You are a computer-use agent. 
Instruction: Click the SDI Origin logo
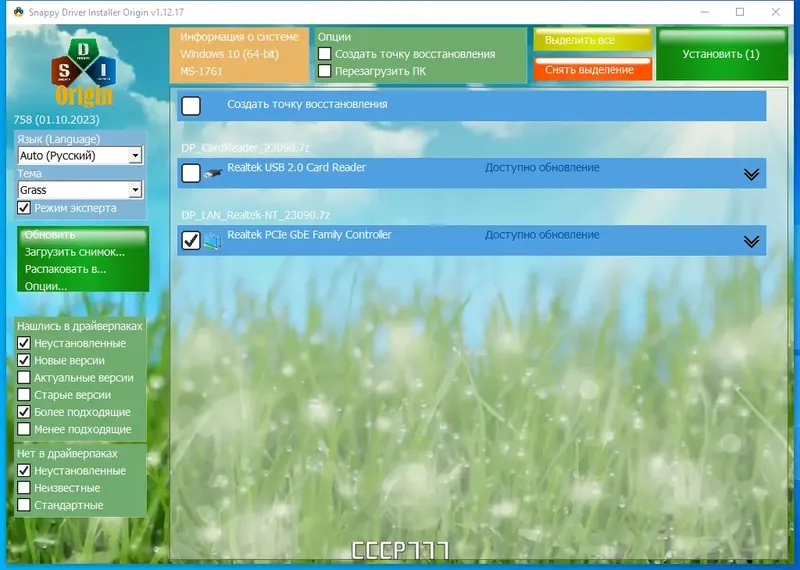[84, 71]
